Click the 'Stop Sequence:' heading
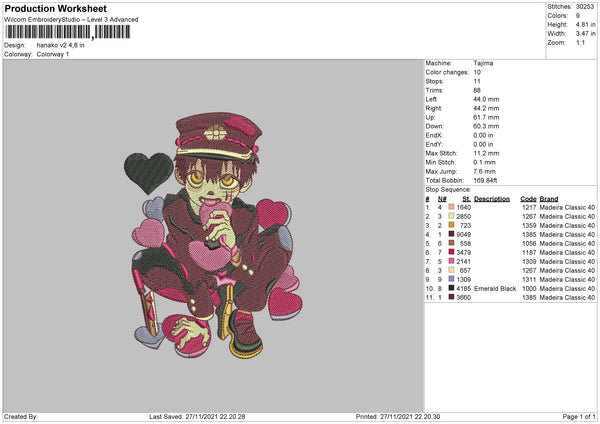The width and height of the screenshot is (600, 424). point(448,190)
